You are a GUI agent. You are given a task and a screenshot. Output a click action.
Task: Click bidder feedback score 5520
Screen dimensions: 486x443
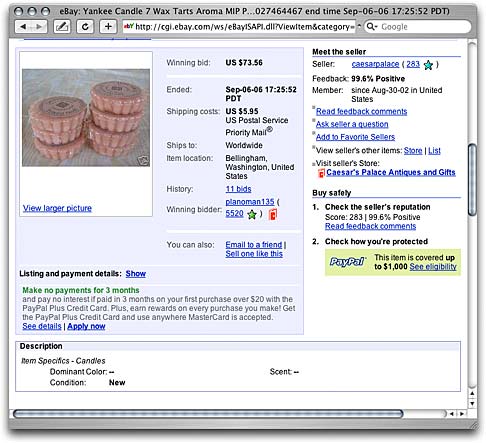click(x=235, y=213)
